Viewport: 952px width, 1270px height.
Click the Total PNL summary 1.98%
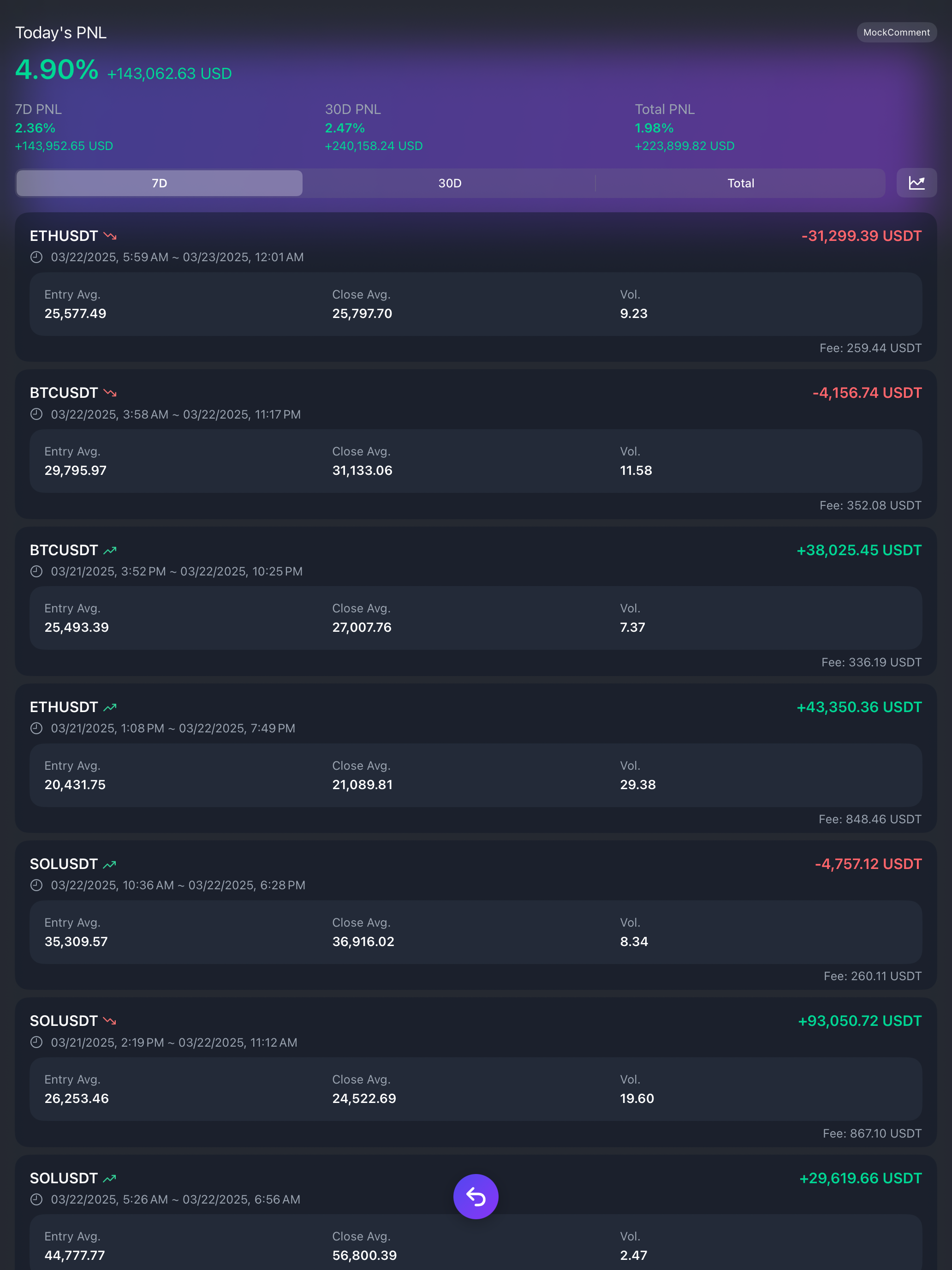[x=654, y=128]
